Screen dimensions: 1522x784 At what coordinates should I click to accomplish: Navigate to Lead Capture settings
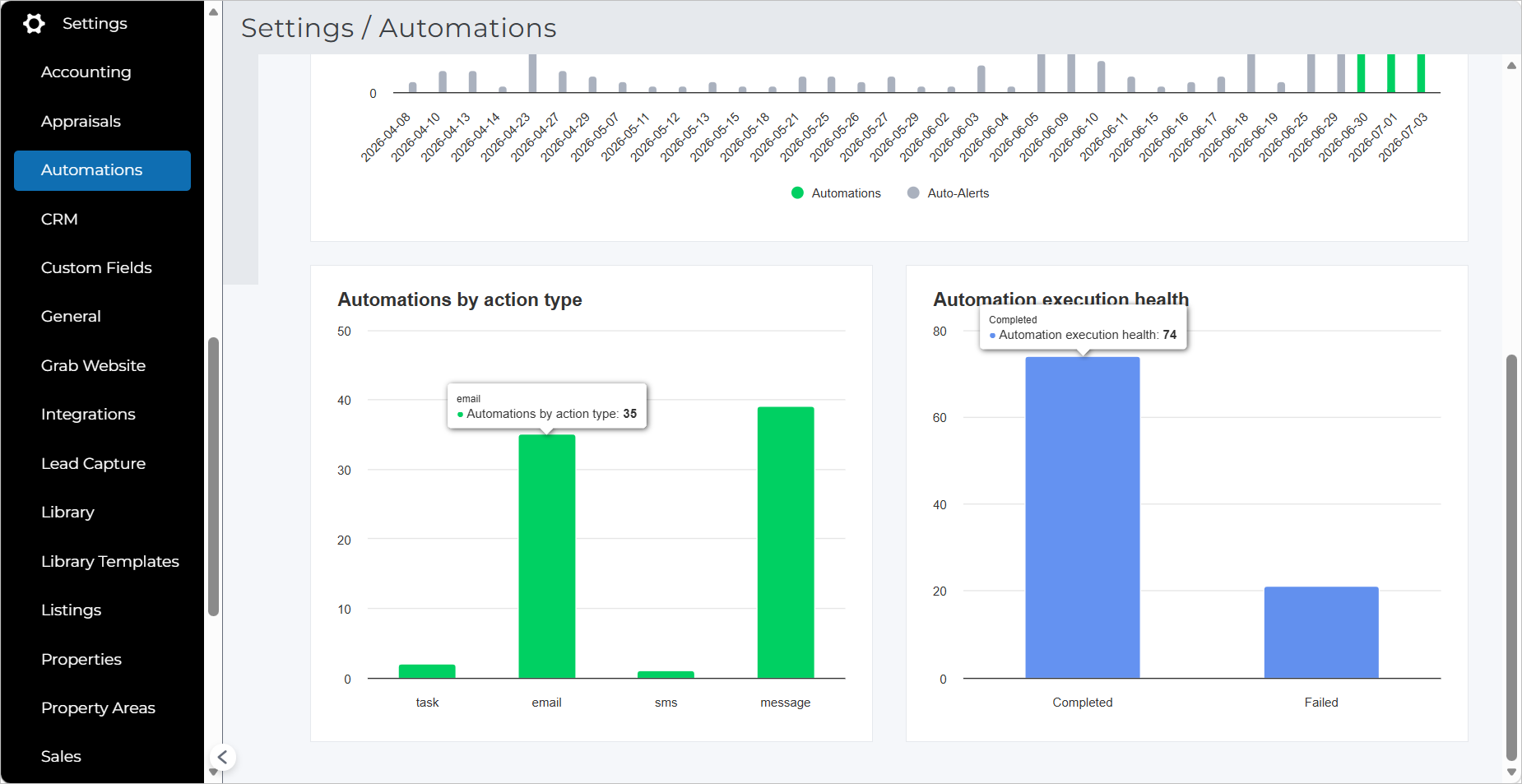(93, 464)
